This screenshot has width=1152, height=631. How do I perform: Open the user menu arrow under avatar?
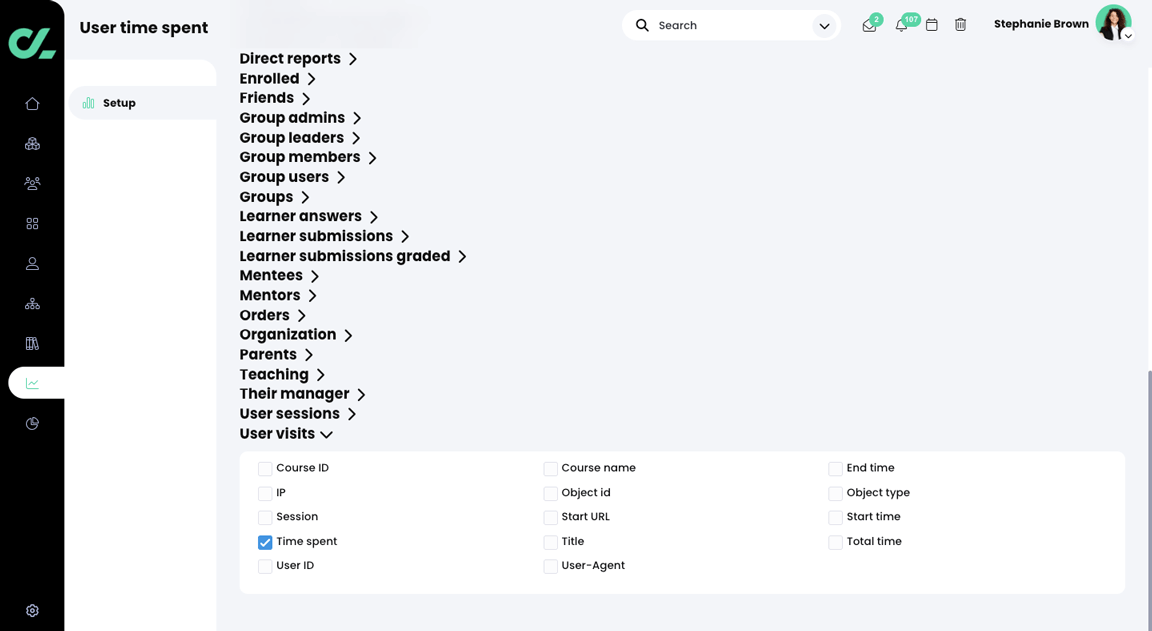click(x=1128, y=35)
